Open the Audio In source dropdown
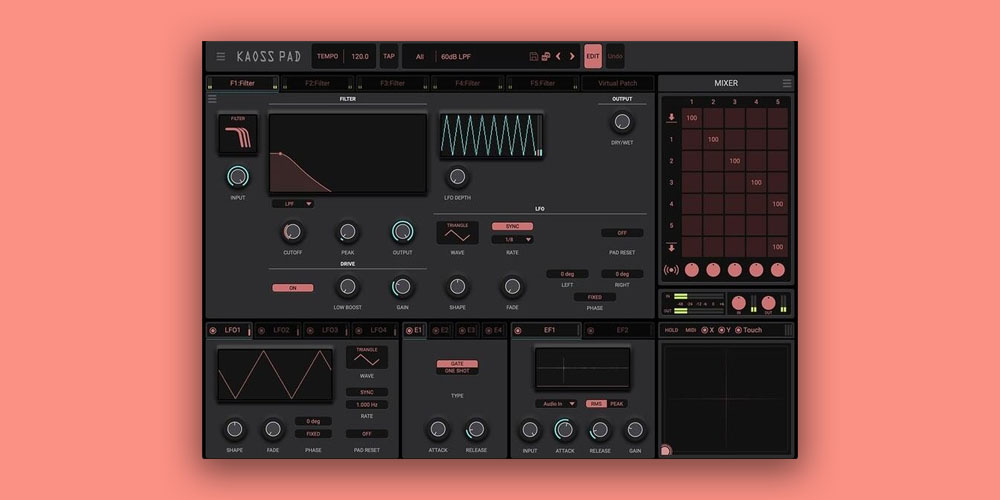Viewport: 1000px width, 500px height. (557, 404)
